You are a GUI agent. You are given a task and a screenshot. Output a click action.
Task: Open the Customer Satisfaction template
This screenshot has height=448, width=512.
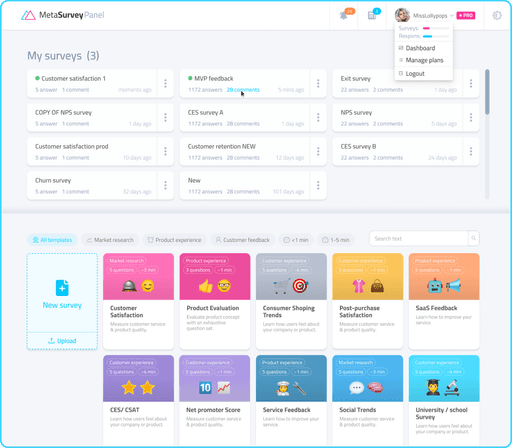click(x=138, y=301)
